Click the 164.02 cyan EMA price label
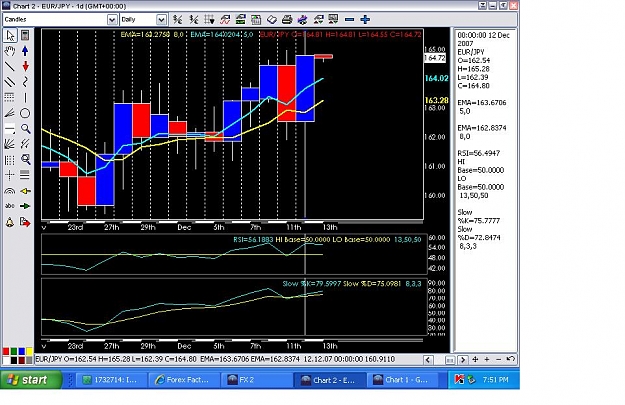This screenshot has height=405, width=625. pyautogui.click(x=436, y=79)
